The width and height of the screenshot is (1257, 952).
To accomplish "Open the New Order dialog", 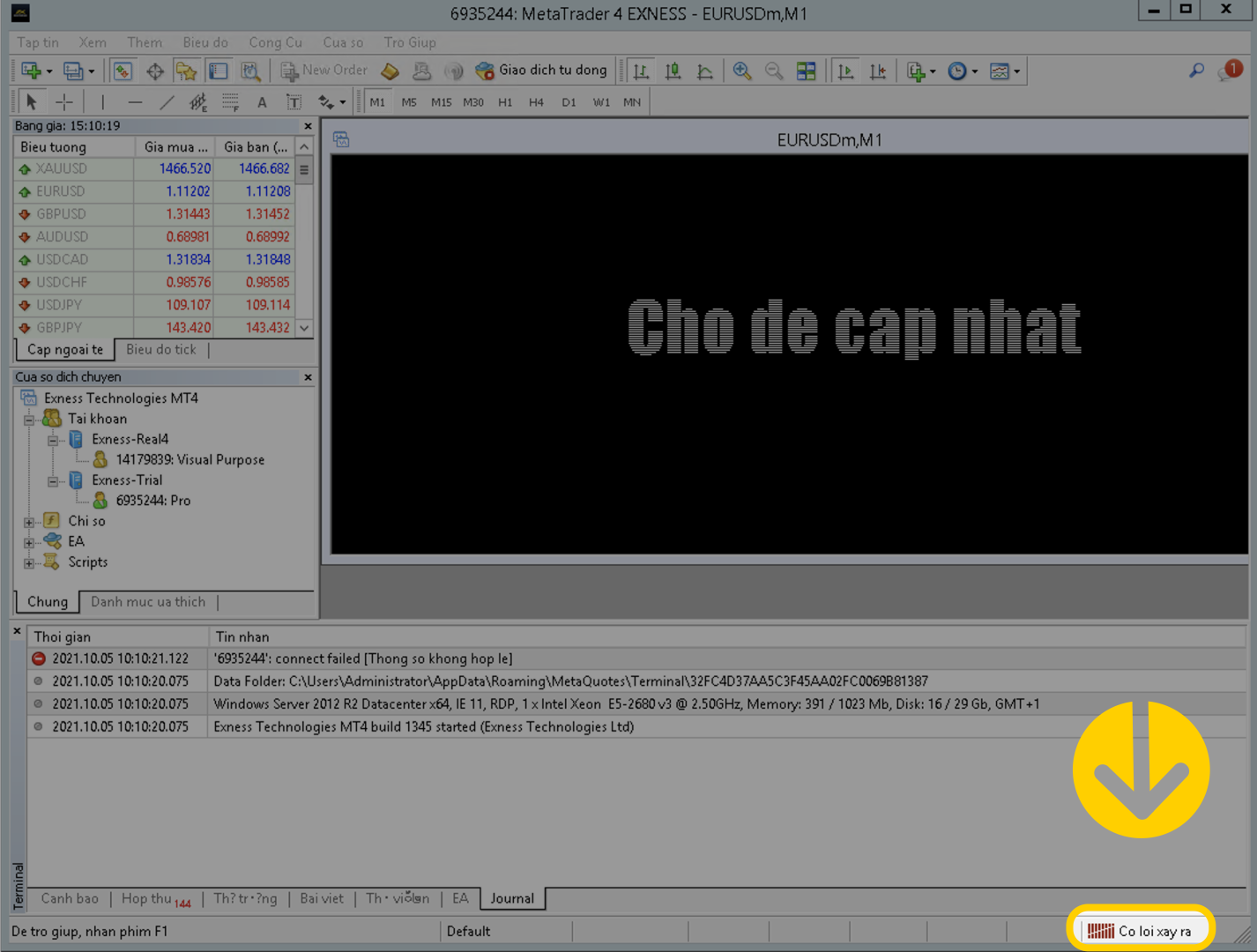I will point(324,71).
